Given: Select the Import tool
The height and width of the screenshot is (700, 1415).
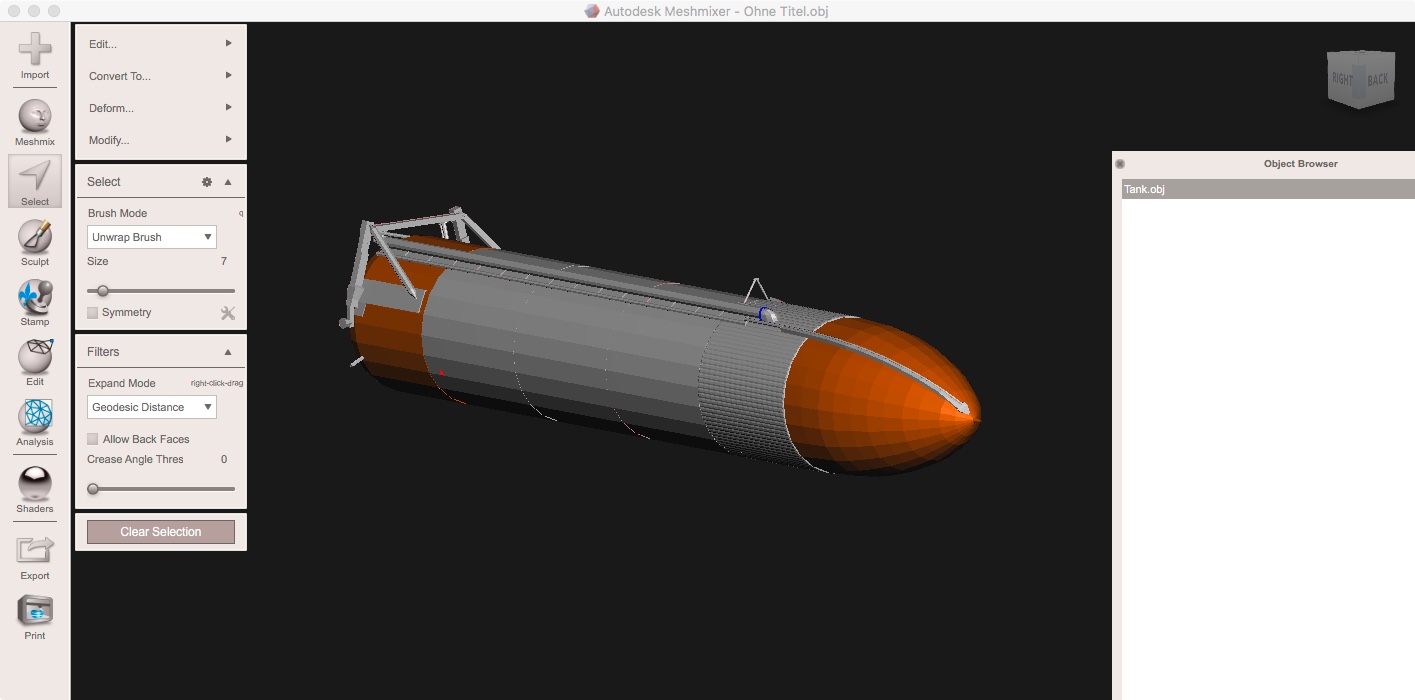Looking at the screenshot, I should pos(34,50).
